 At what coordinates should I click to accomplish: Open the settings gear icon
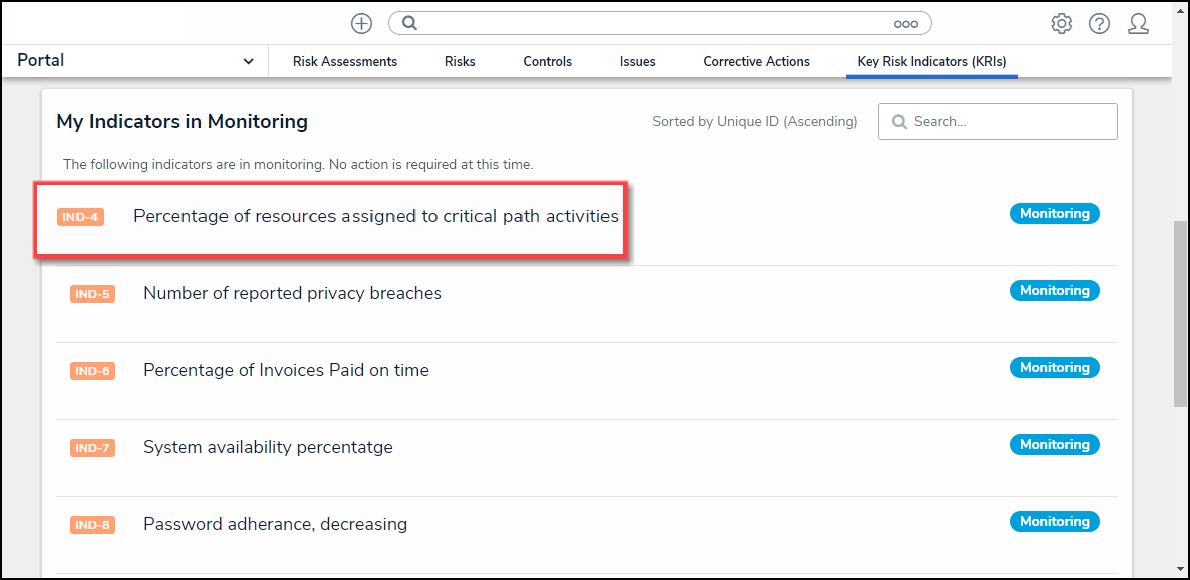(x=1061, y=23)
